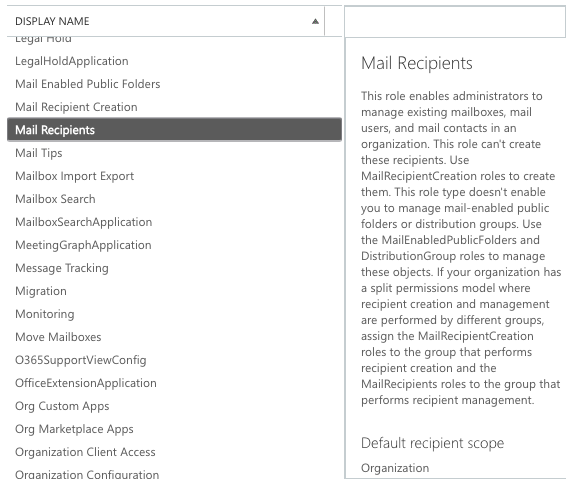Select the highlighted Mail Recipients row
The width and height of the screenshot is (577, 479).
(174, 129)
